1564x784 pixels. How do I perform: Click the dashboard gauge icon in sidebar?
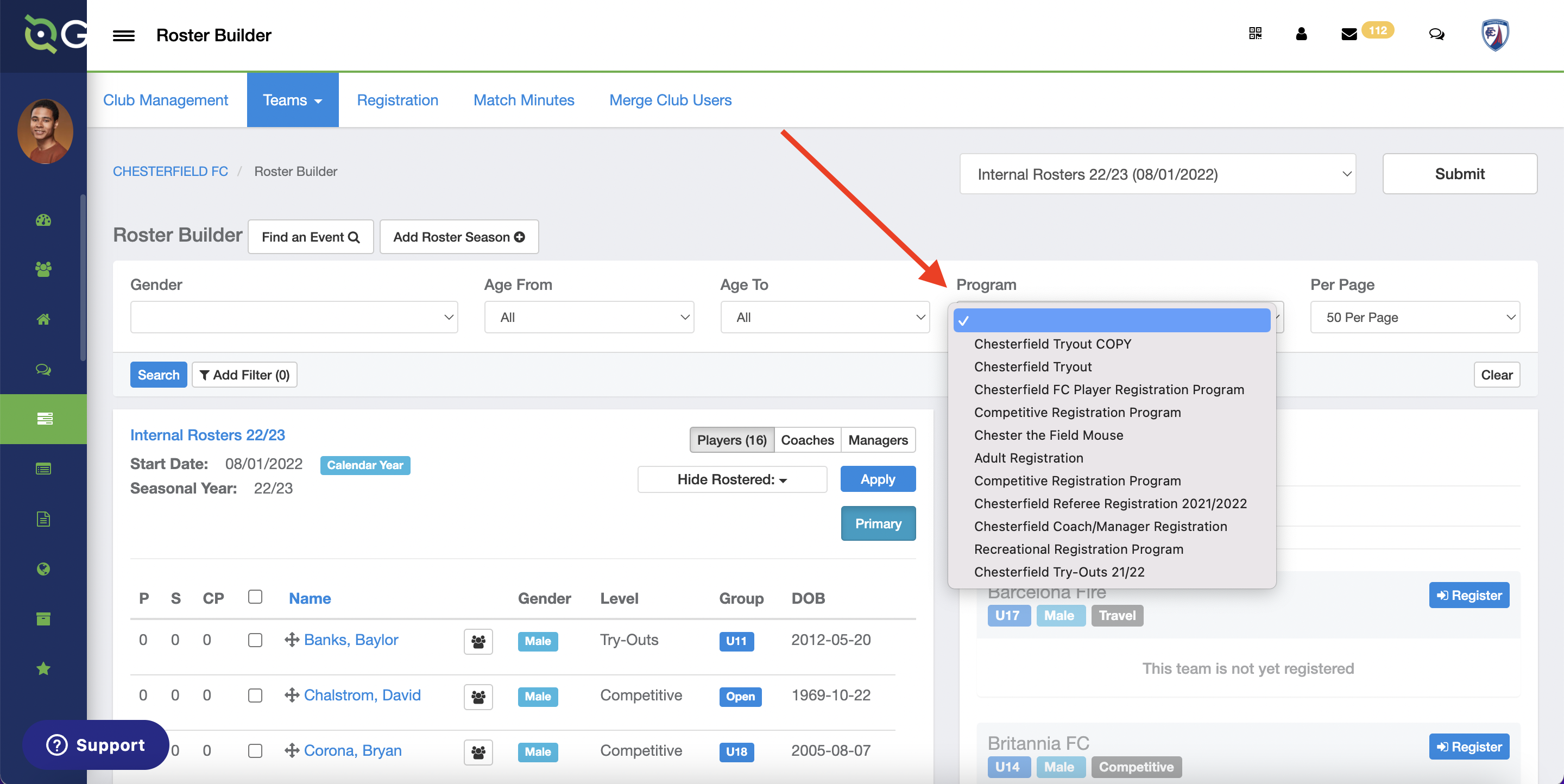pyautogui.click(x=43, y=220)
